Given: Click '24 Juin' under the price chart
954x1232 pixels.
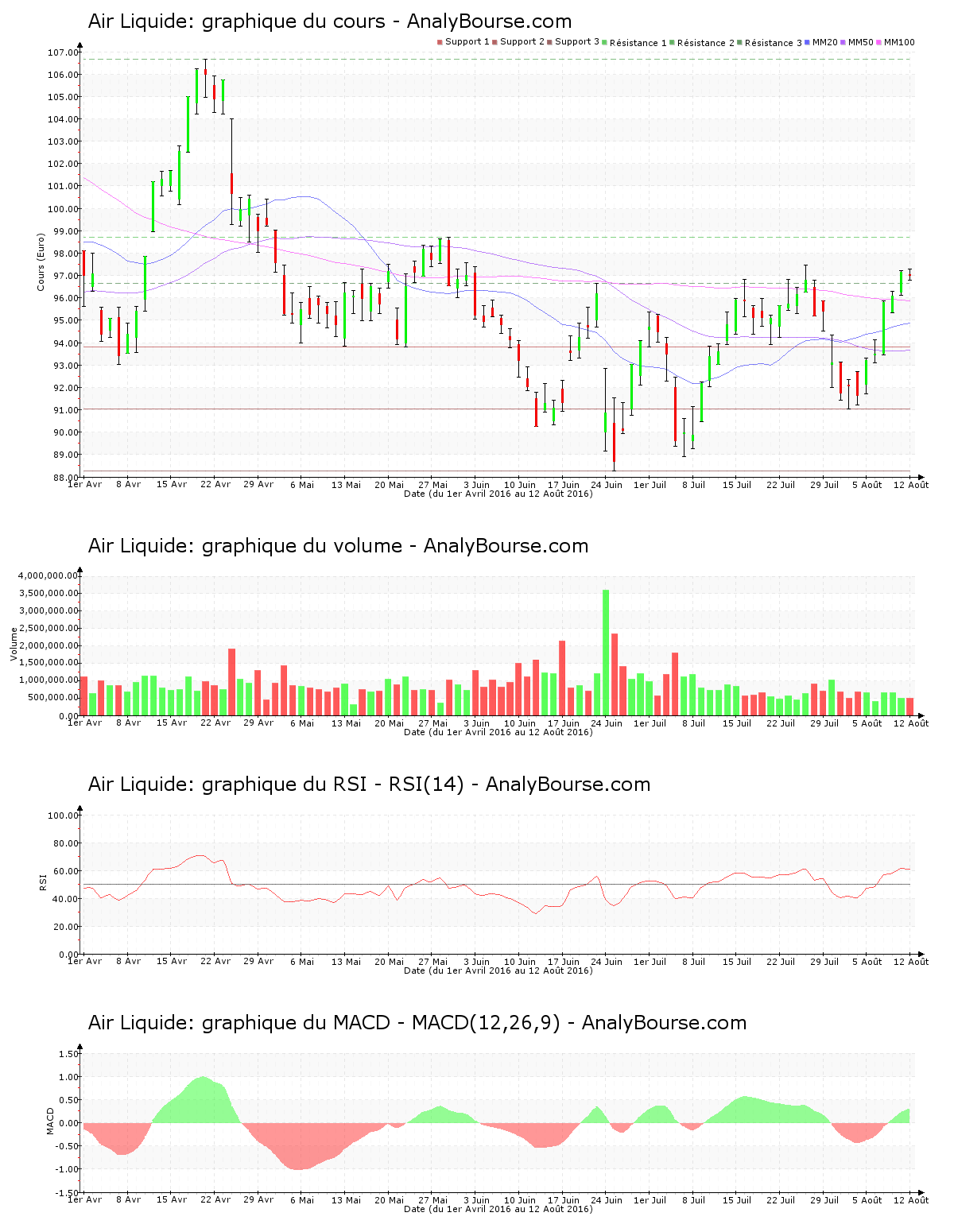Looking at the screenshot, I should (x=607, y=484).
